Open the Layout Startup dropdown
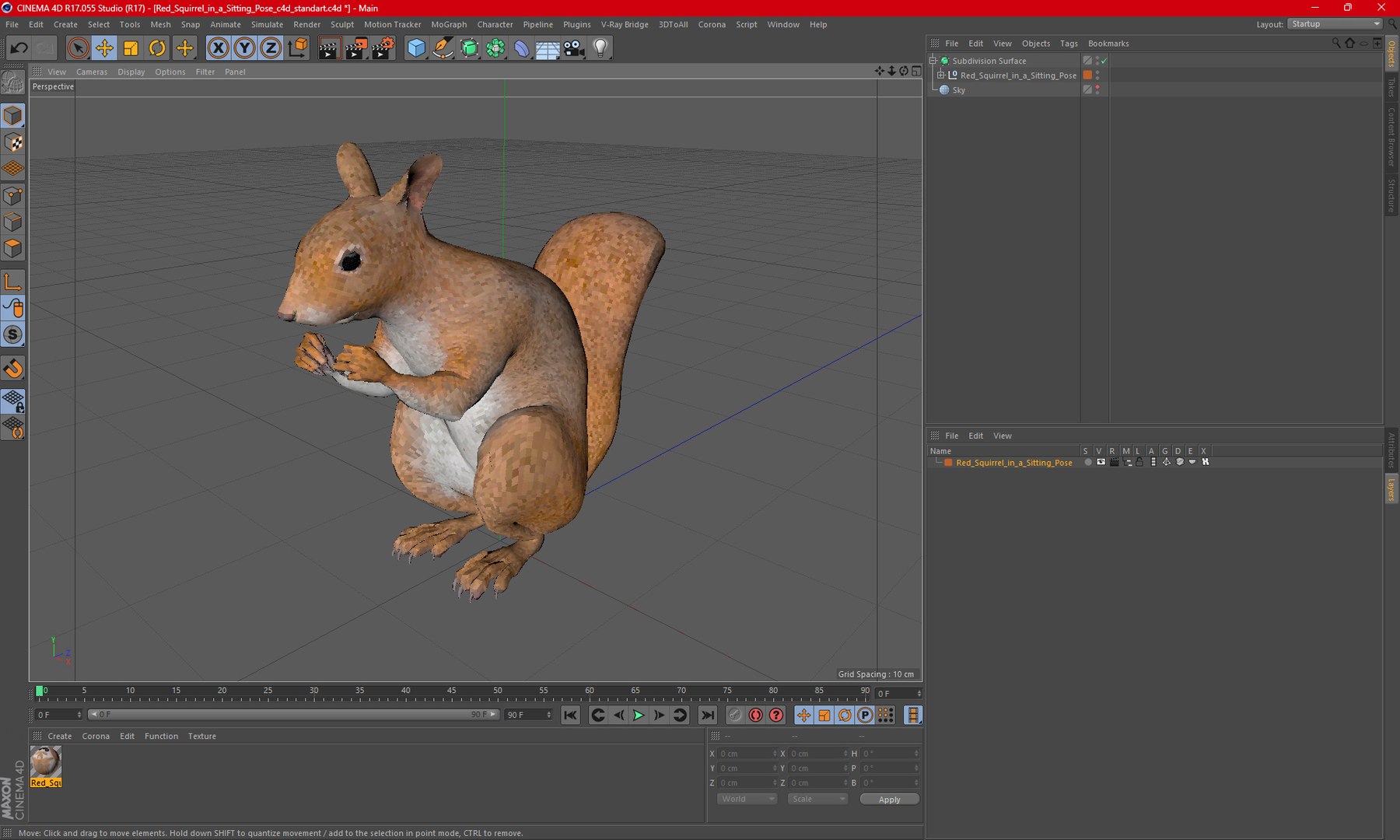 coord(1334,24)
